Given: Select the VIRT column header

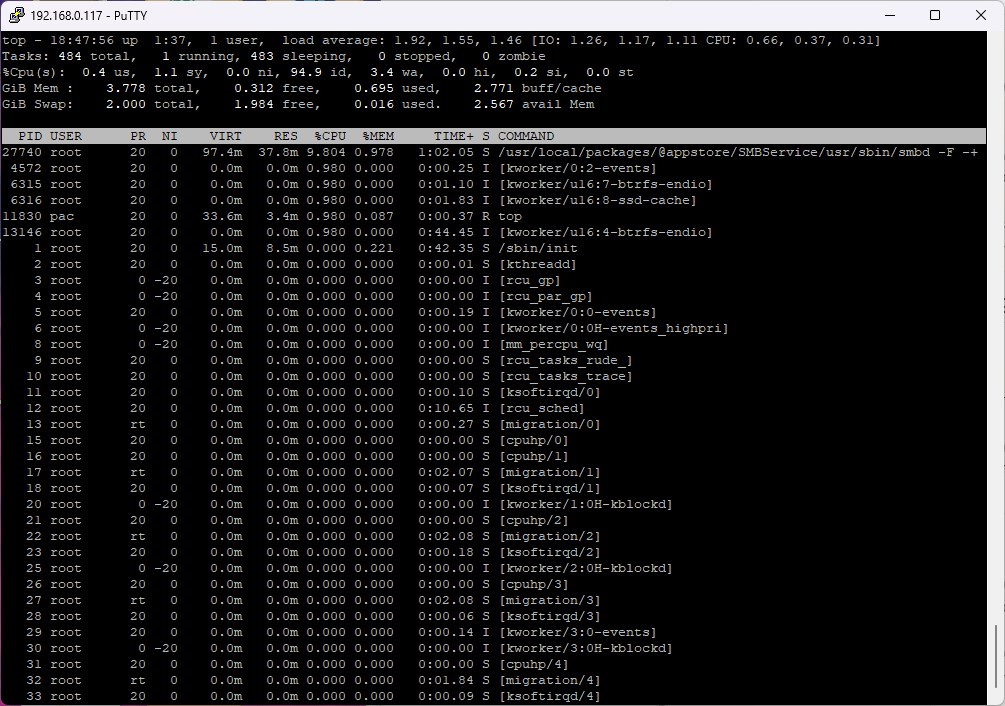Looking at the screenshot, I should [x=226, y=136].
